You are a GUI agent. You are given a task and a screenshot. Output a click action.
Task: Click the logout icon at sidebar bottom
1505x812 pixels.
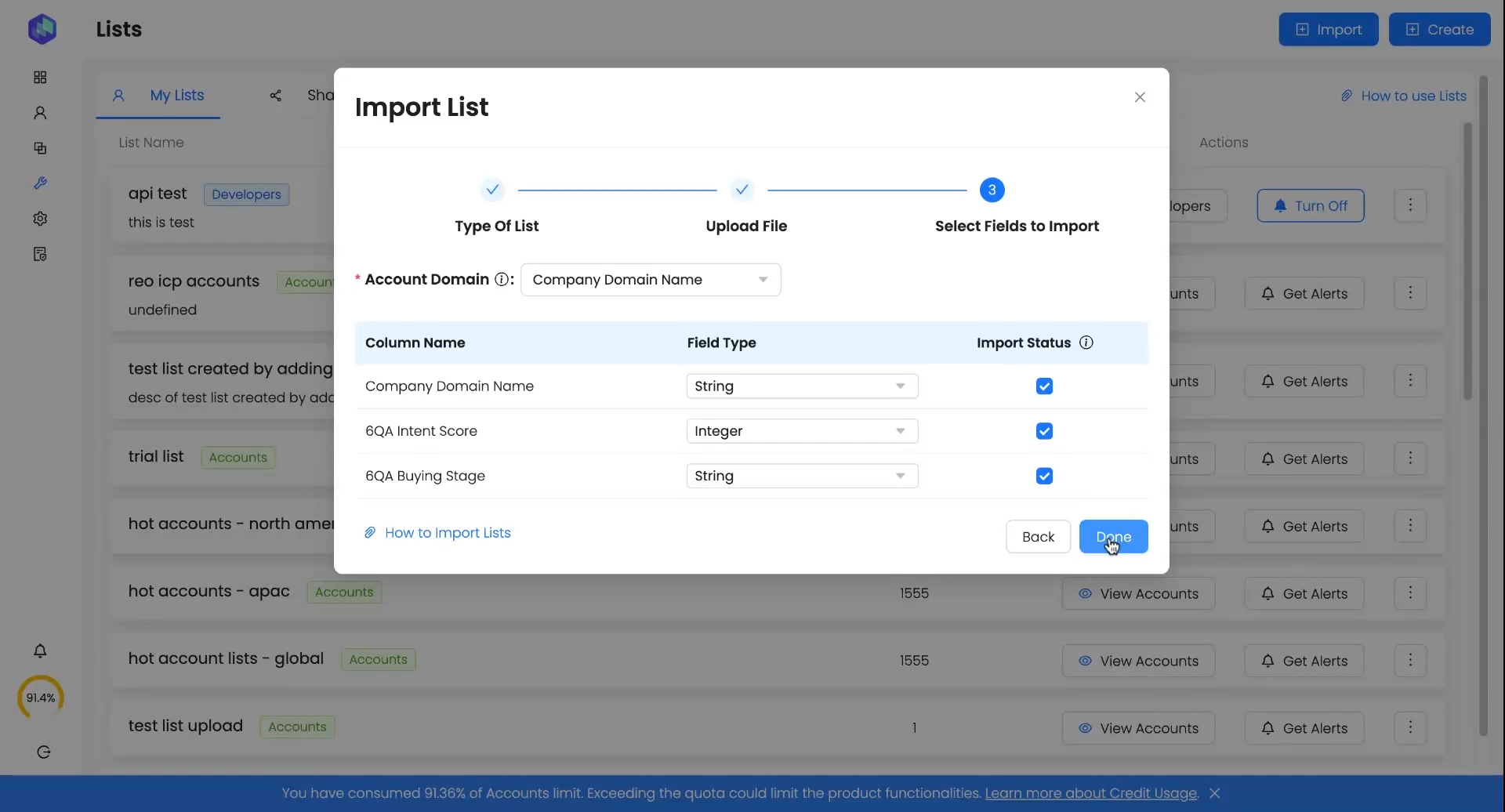pyautogui.click(x=44, y=752)
